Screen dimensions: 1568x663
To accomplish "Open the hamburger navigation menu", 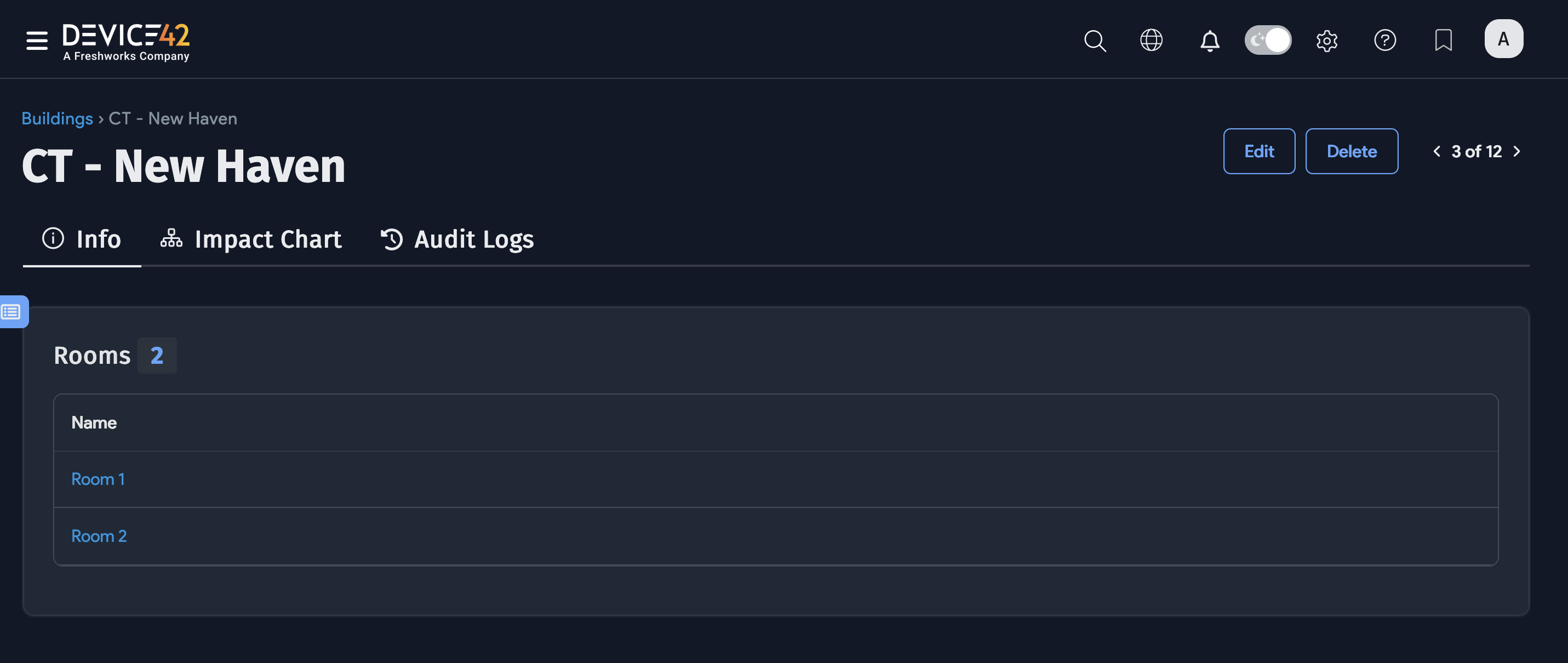I will pyautogui.click(x=37, y=40).
